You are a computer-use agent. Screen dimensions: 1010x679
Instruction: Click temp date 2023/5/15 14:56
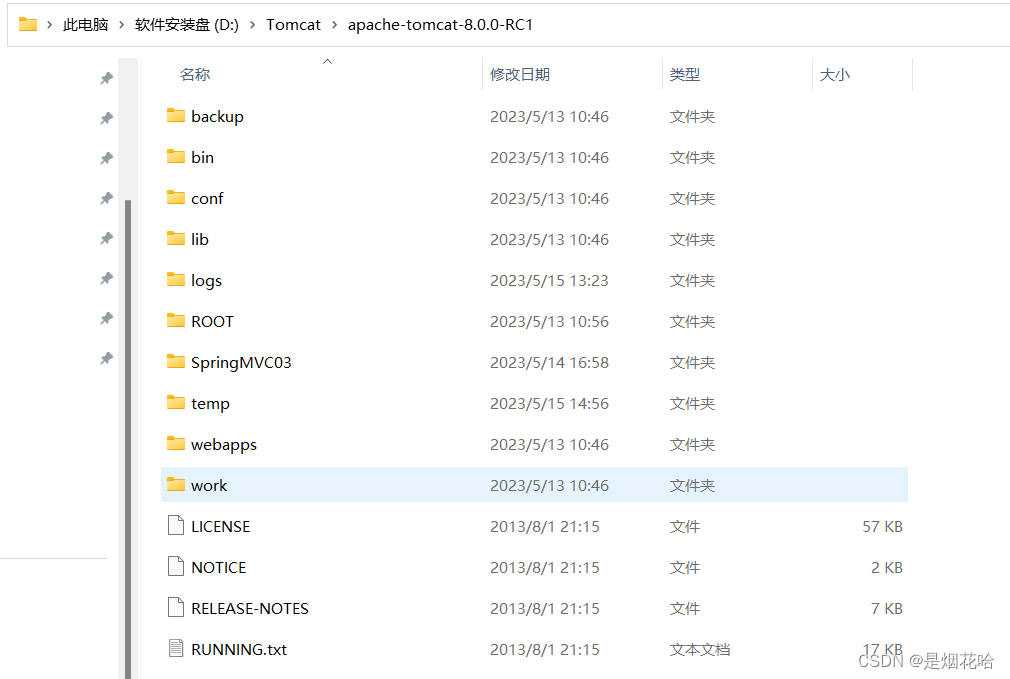pyautogui.click(x=549, y=403)
